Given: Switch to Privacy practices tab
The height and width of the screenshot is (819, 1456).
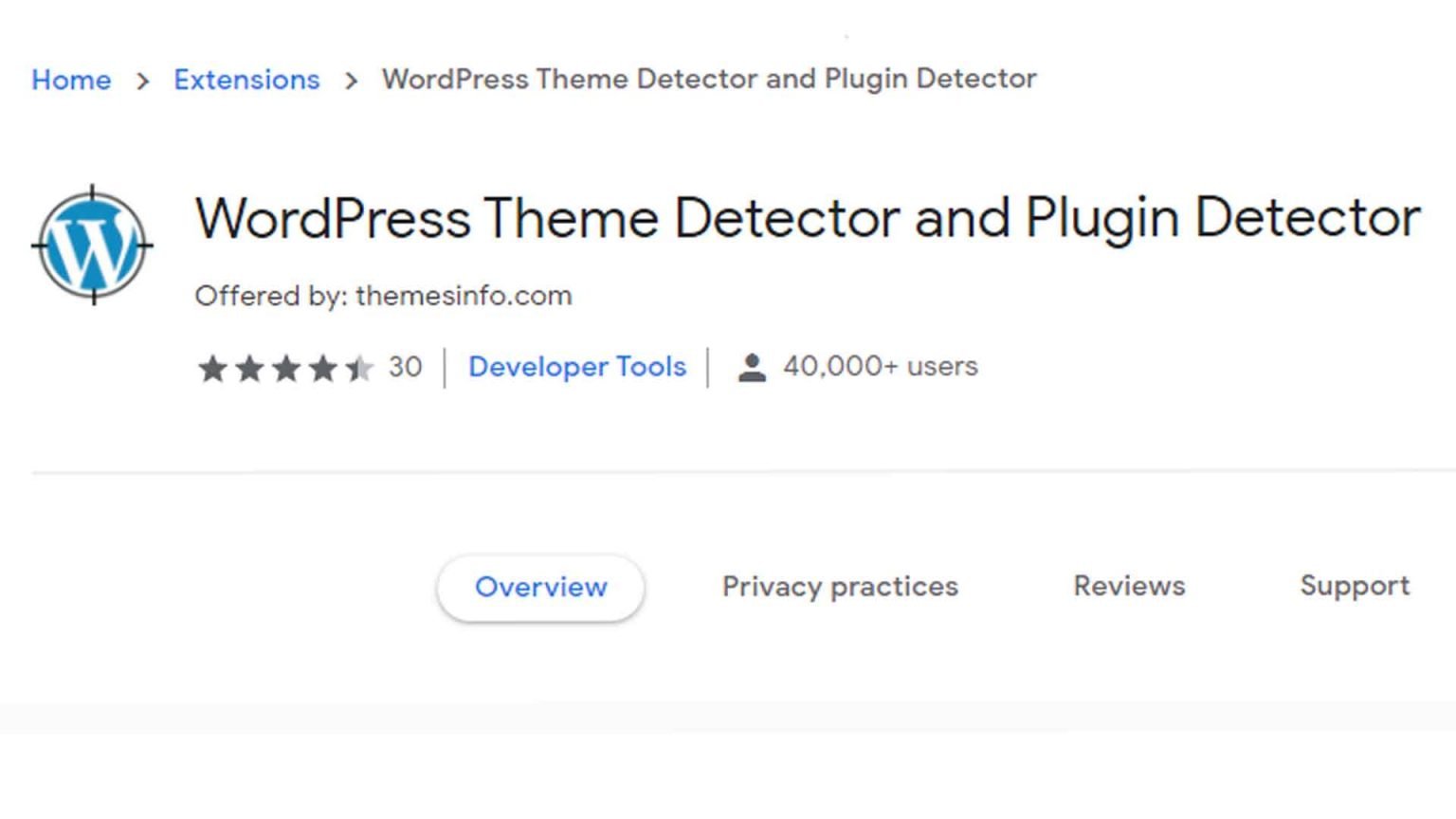Looking at the screenshot, I should point(840,587).
